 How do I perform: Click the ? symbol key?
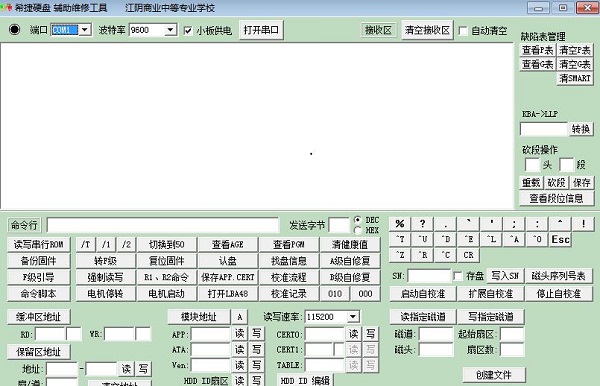(x=422, y=224)
